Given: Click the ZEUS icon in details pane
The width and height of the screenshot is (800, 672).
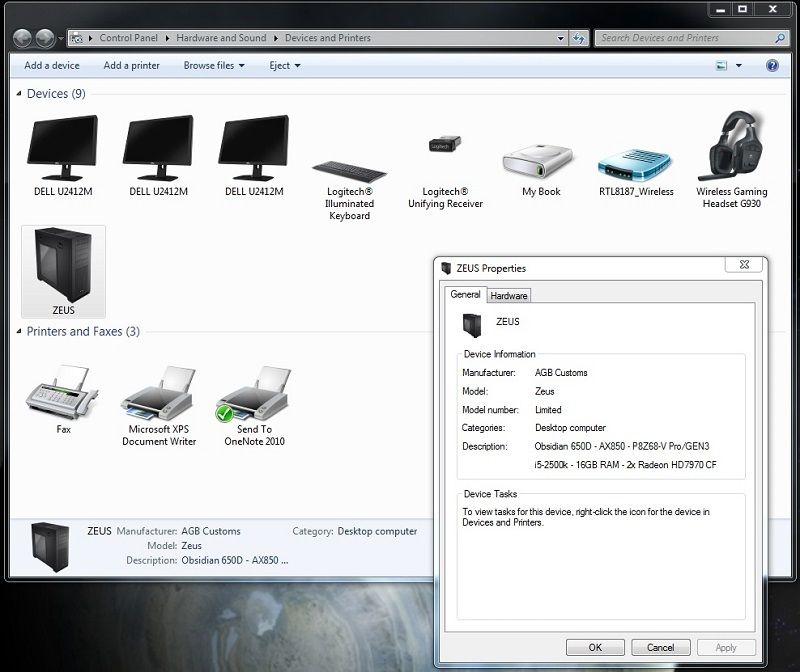Looking at the screenshot, I should pyautogui.click(x=50, y=546).
